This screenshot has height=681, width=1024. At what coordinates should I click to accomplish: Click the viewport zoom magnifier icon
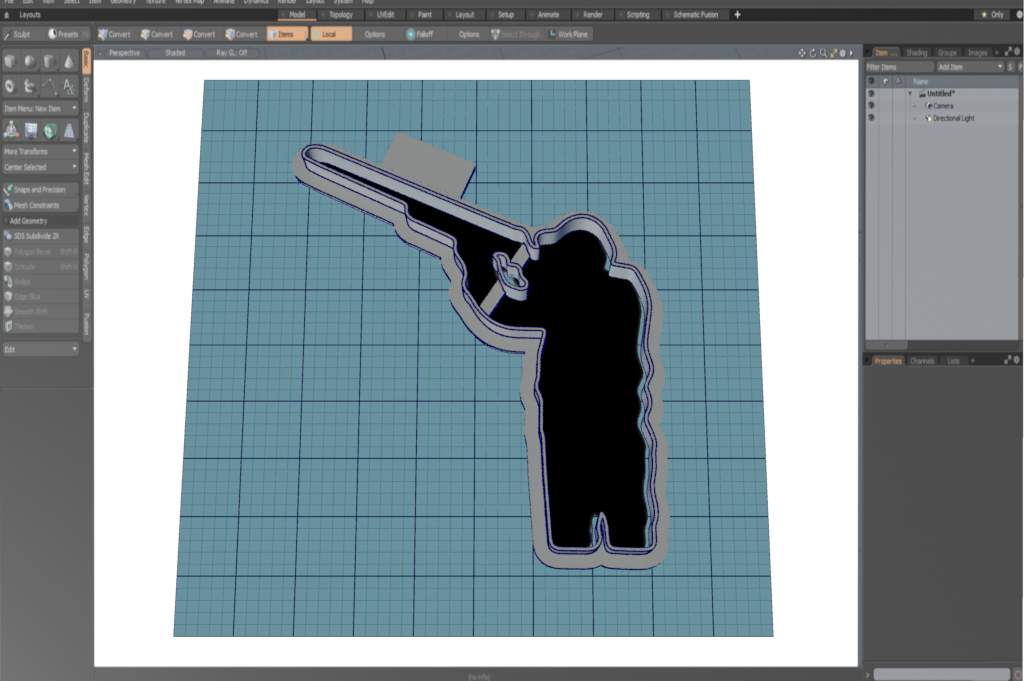(x=823, y=53)
